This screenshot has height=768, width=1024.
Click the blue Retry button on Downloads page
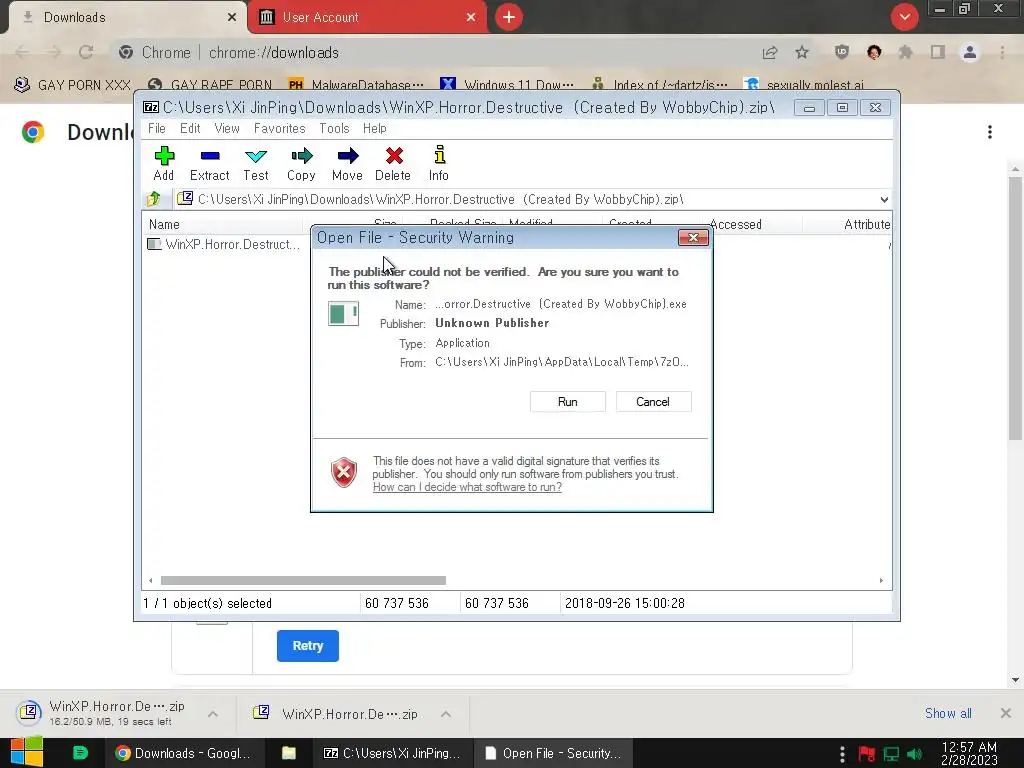[308, 646]
